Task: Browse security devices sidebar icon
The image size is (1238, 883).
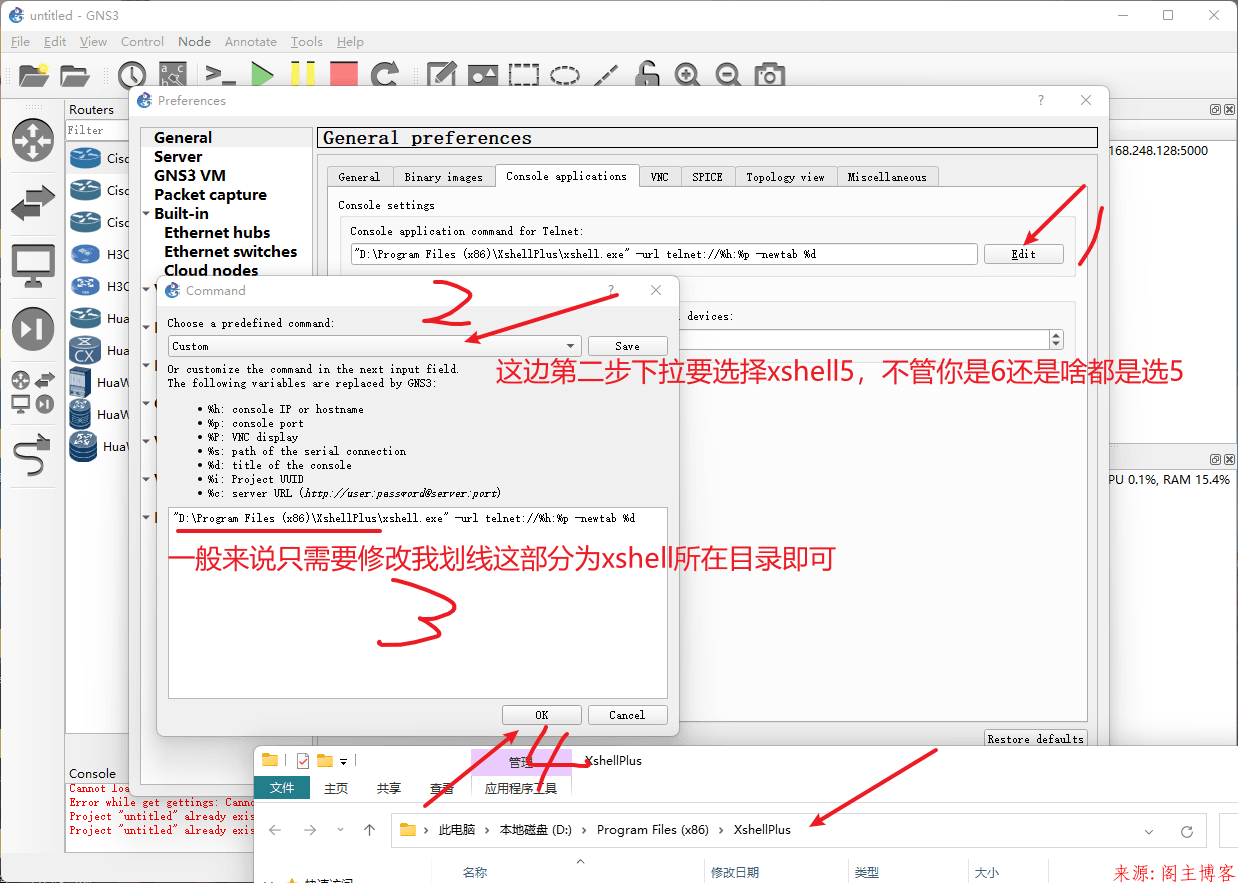Action: pyautogui.click(x=33, y=329)
